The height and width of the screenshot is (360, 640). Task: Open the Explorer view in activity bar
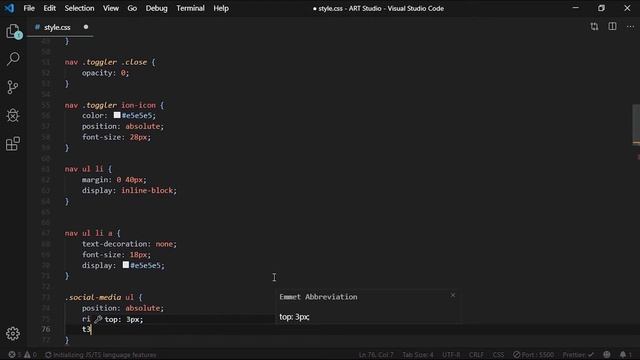point(13,31)
